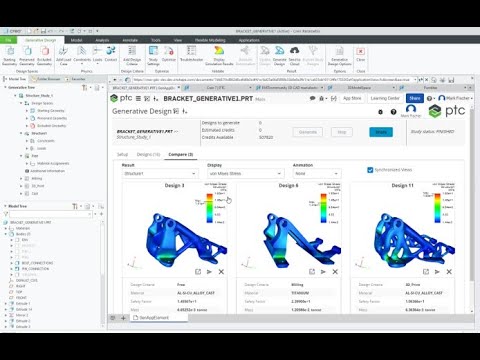Expand the Starting Geometry tree node
This screenshot has width=480, height=360.
click(x=27, y=110)
